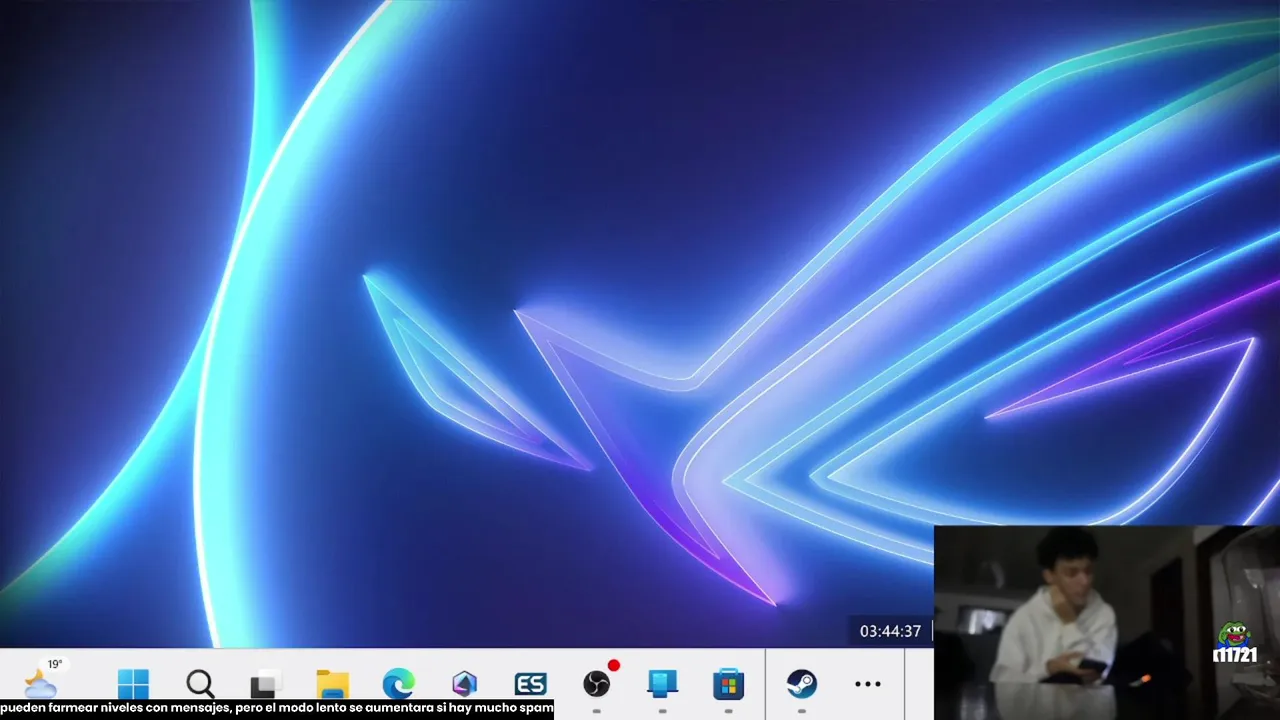
Task: Show more taskbar items (three dots)
Action: (868, 684)
